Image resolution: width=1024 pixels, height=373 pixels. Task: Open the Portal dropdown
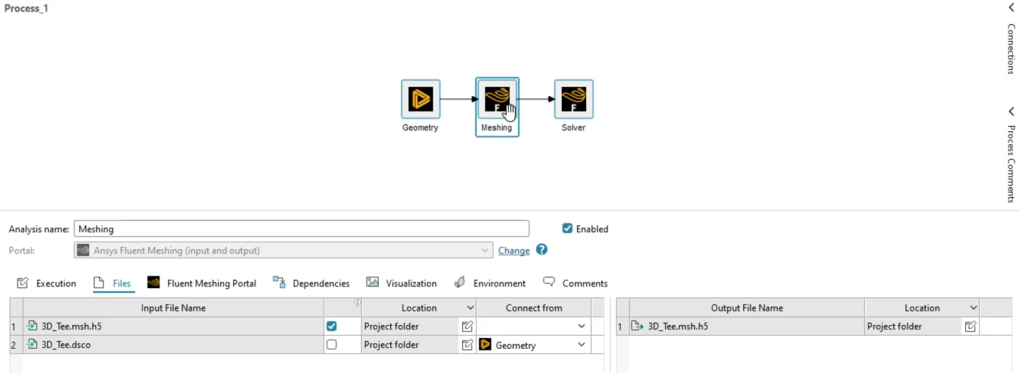coord(484,250)
